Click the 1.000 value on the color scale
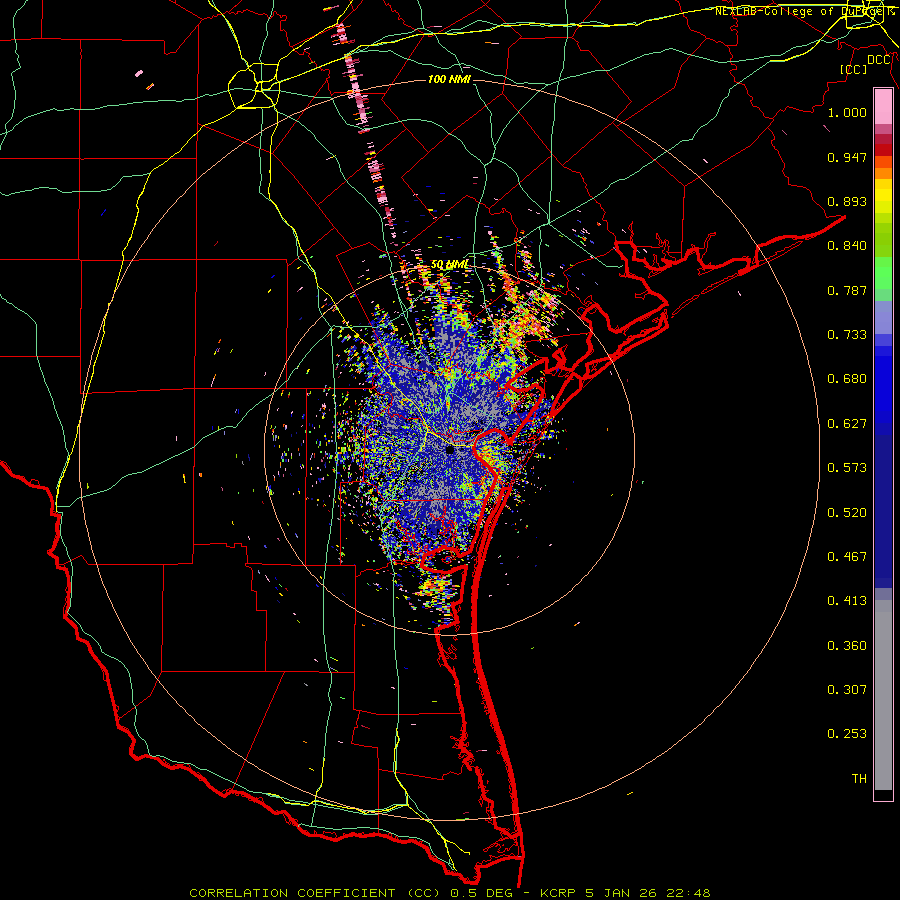Image resolution: width=900 pixels, height=900 pixels. (x=847, y=112)
